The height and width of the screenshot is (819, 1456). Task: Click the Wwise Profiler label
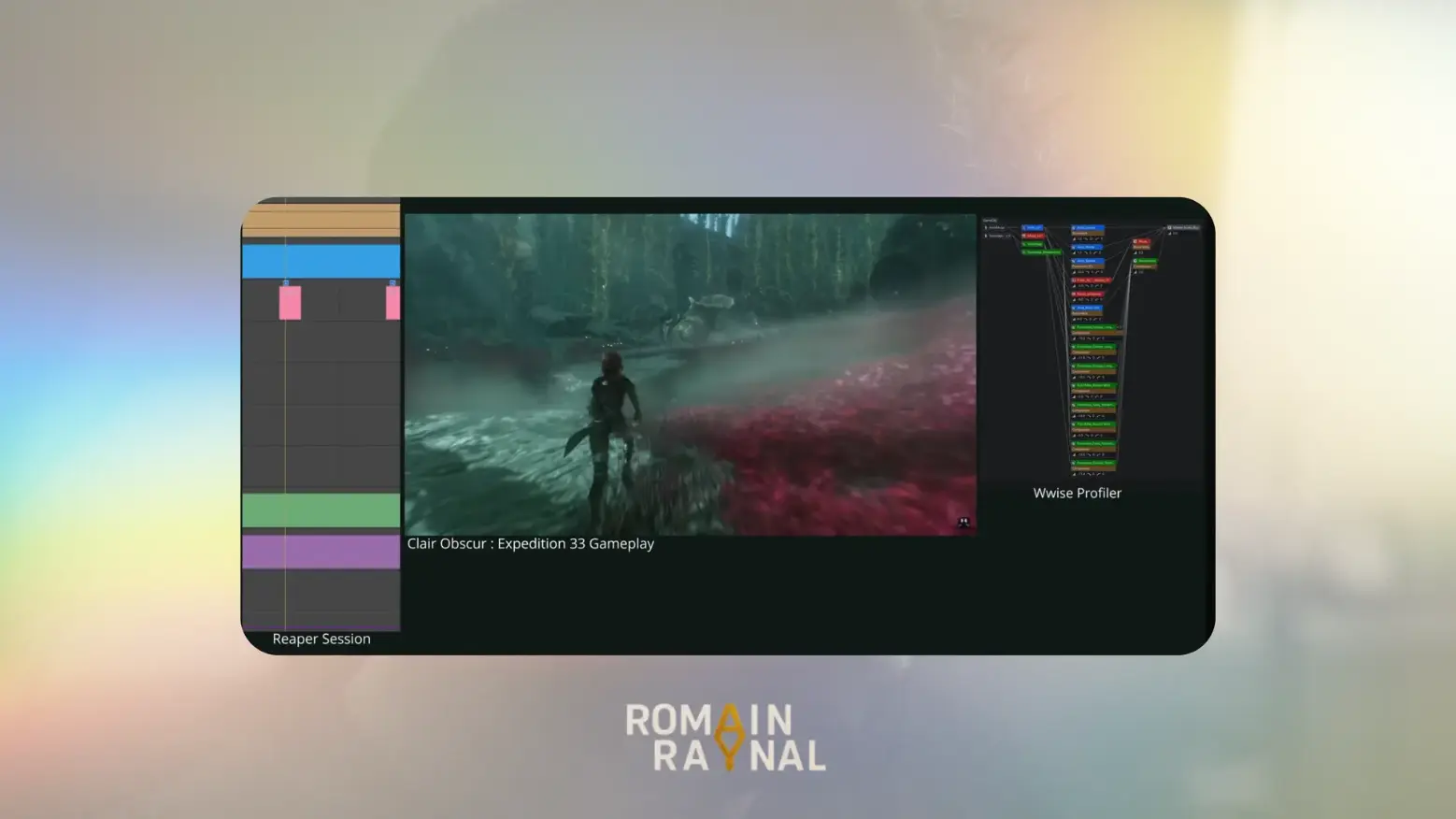click(1077, 493)
